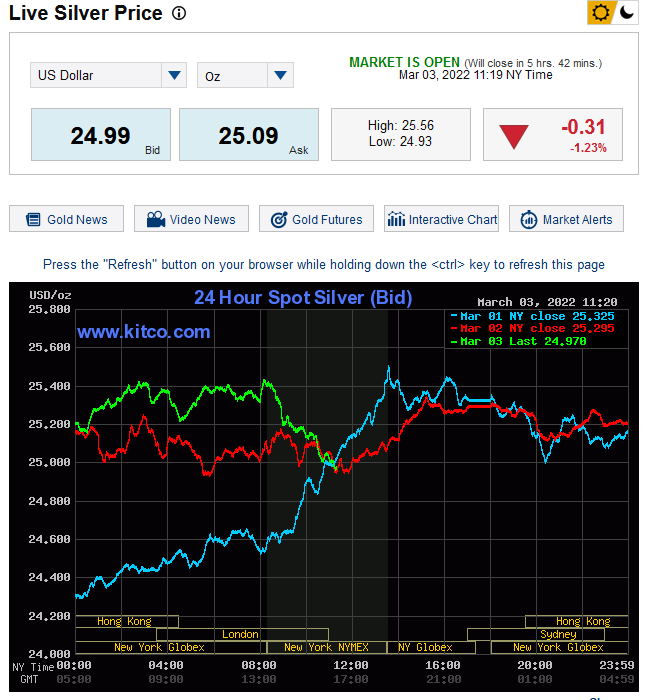Click the Video News camera icon

[x=156, y=219]
